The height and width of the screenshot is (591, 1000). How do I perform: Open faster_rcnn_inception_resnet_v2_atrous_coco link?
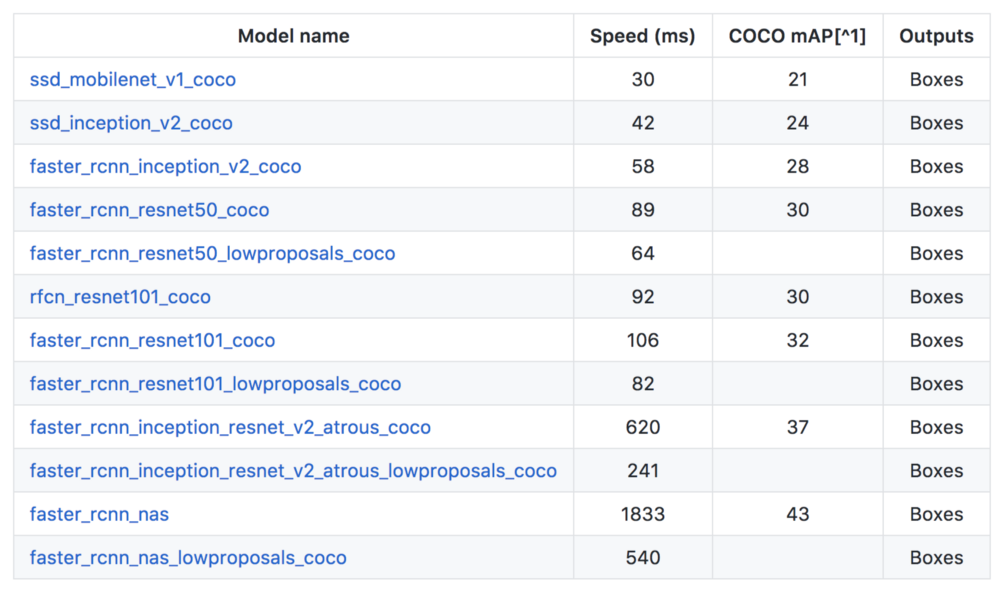230,428
